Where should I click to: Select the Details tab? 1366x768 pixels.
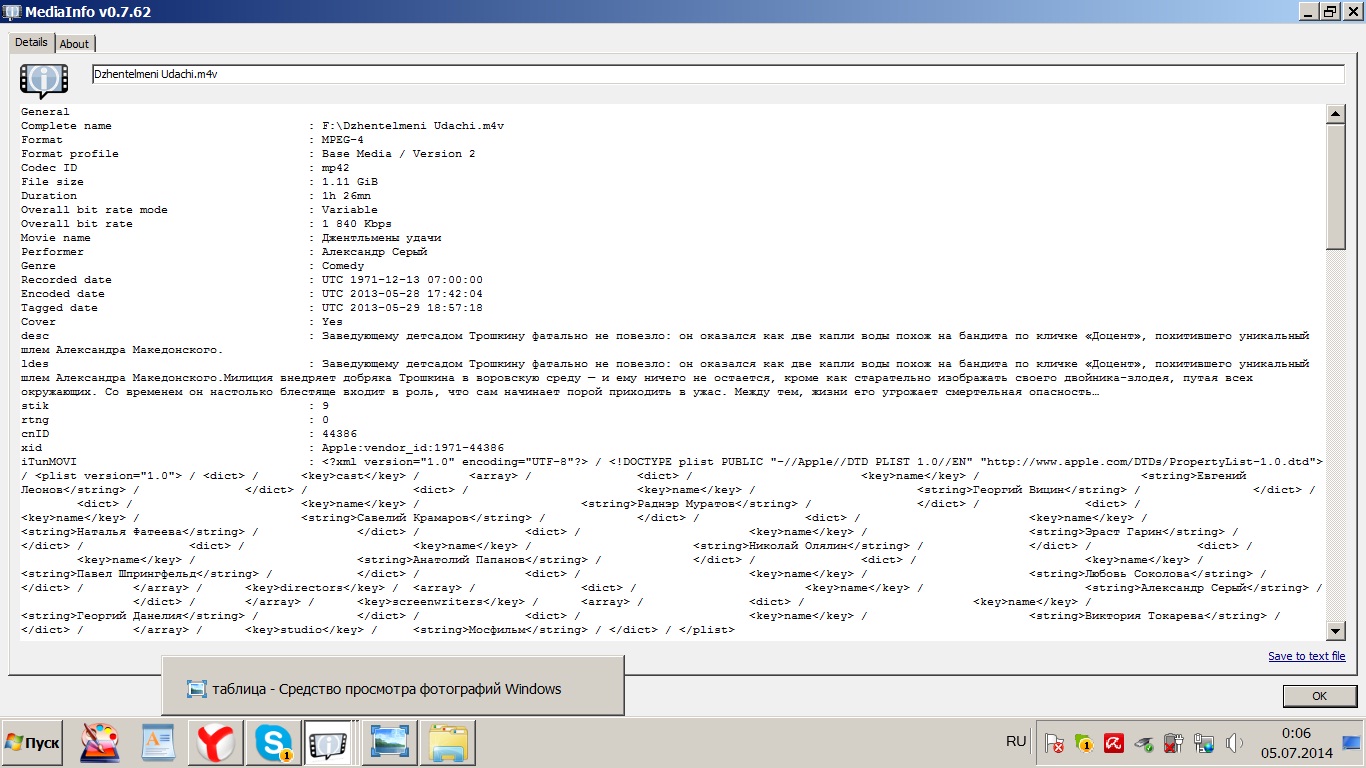pos(31,42)
